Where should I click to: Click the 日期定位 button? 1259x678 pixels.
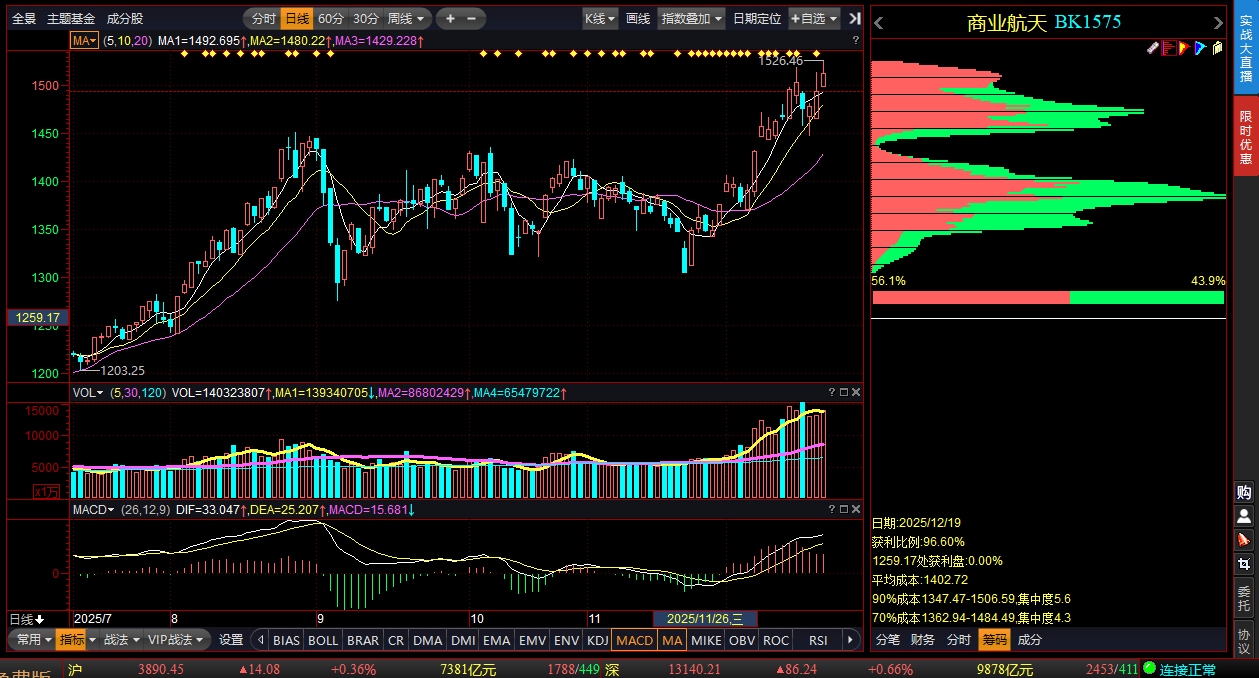[x=757, y=18]
